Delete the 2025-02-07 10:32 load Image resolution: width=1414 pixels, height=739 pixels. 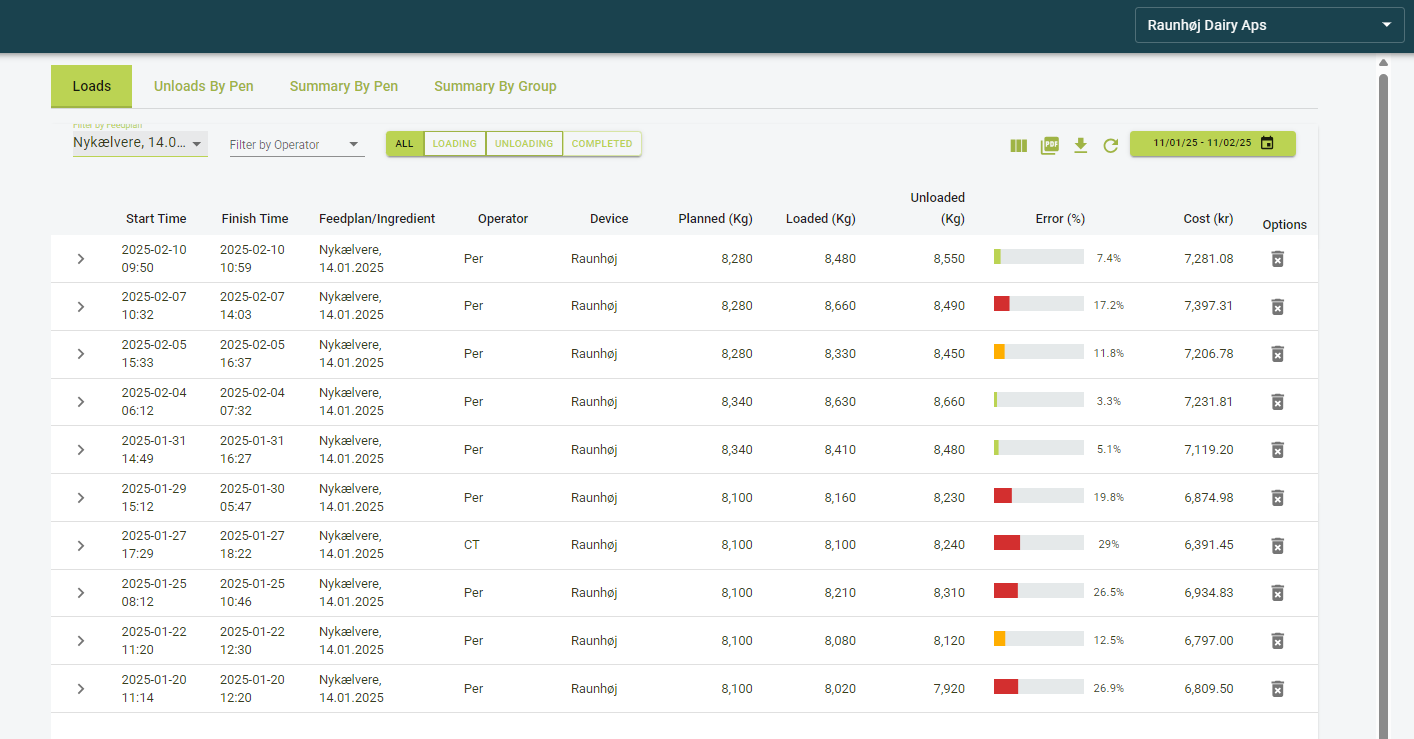pyautogui.click(x=1277, y=306)
